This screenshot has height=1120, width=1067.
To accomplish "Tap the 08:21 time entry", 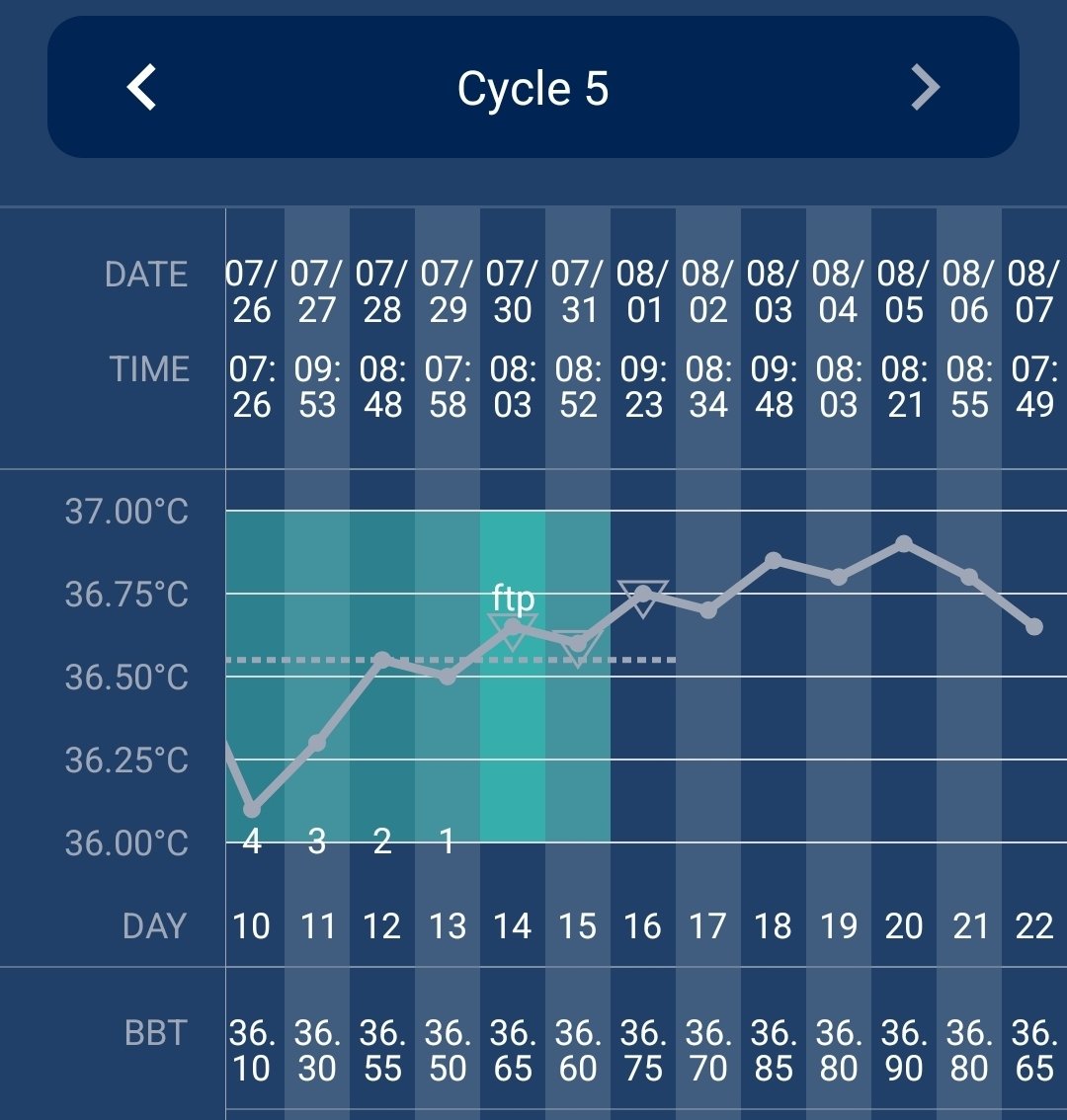I will click(x=904, y=387).
